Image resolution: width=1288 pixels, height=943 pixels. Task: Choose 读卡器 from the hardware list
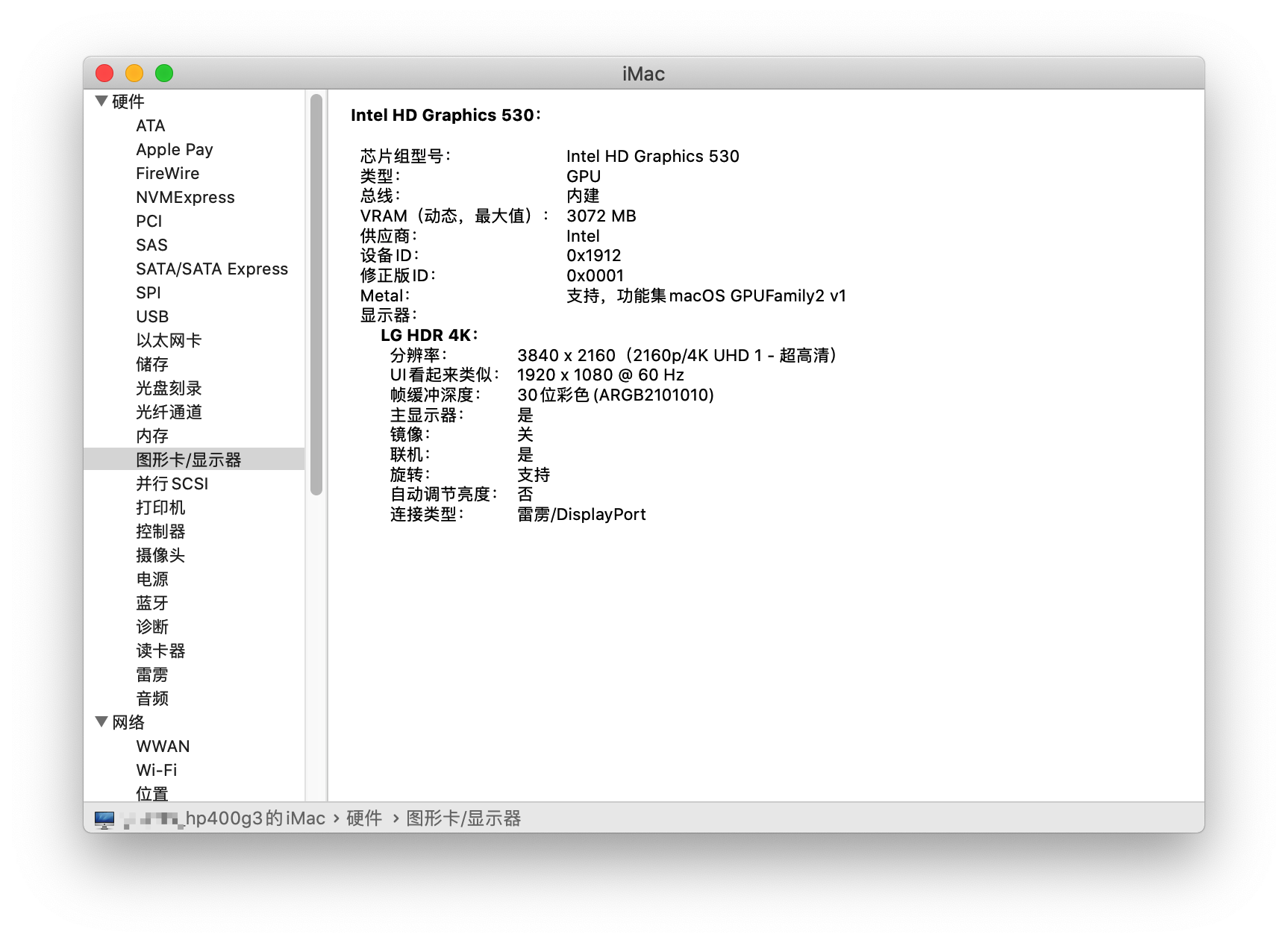click(160, 651)
